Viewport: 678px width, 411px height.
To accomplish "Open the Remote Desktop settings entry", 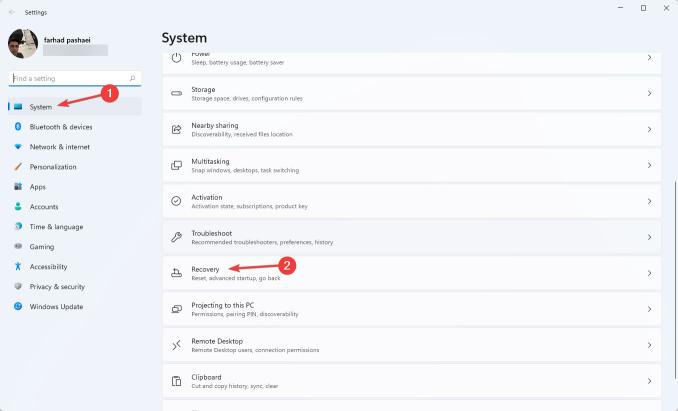I will pyautogui.click(x=412, y=345).
